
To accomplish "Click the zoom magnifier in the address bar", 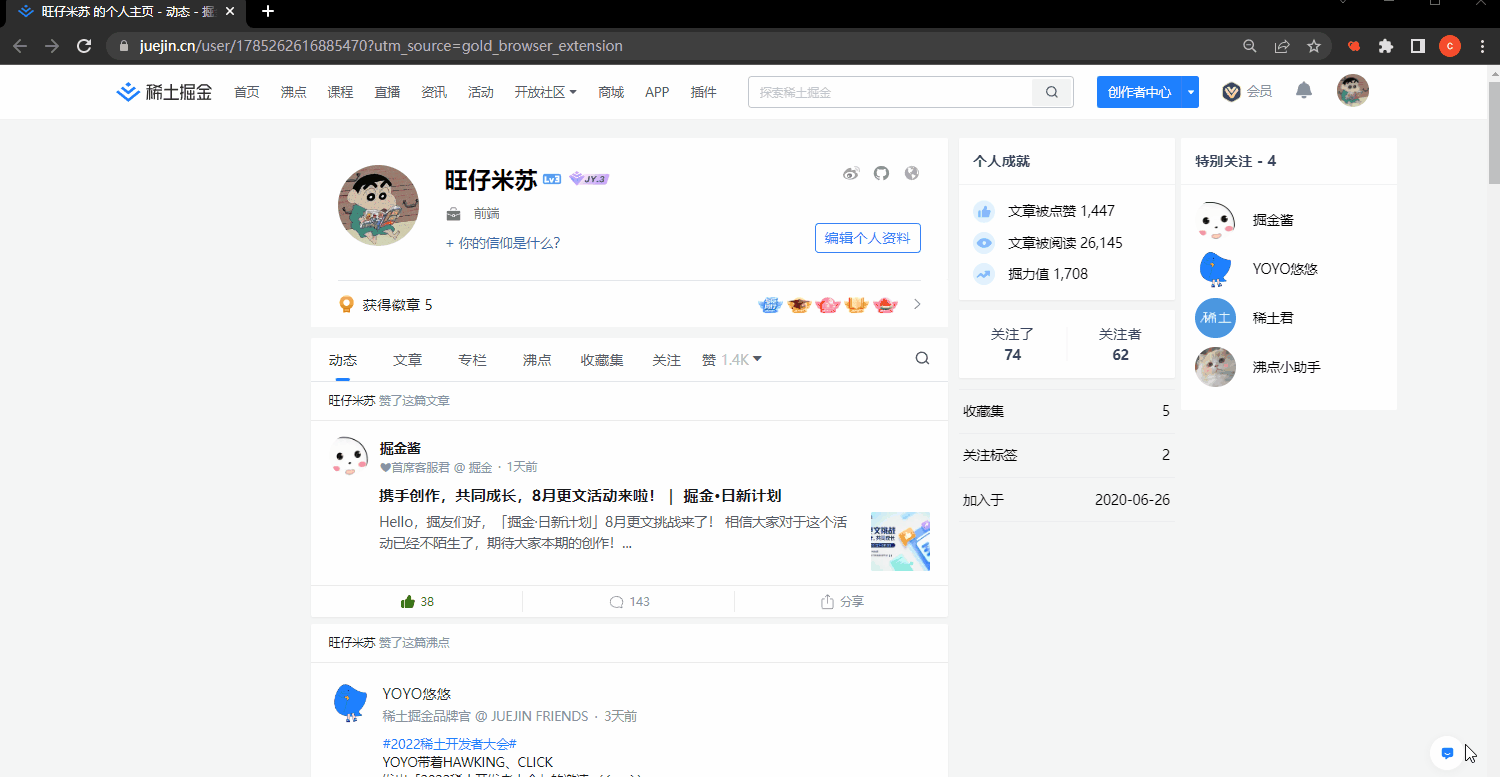I will 1250,46.
